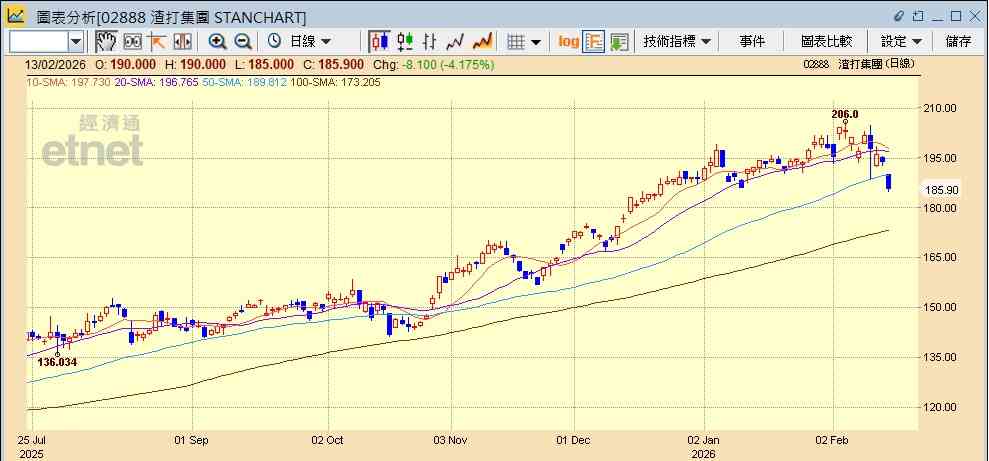Click the date 13/02/2026 in the info bar
Image resolution: width=989 pixels, height=461 pixels.
(57, 65)
